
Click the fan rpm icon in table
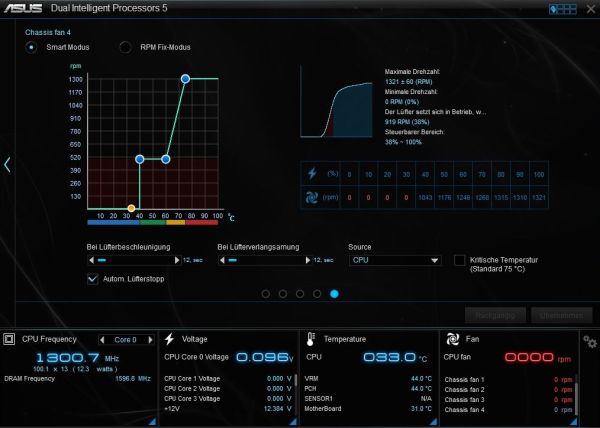click(x=312, y=197)
